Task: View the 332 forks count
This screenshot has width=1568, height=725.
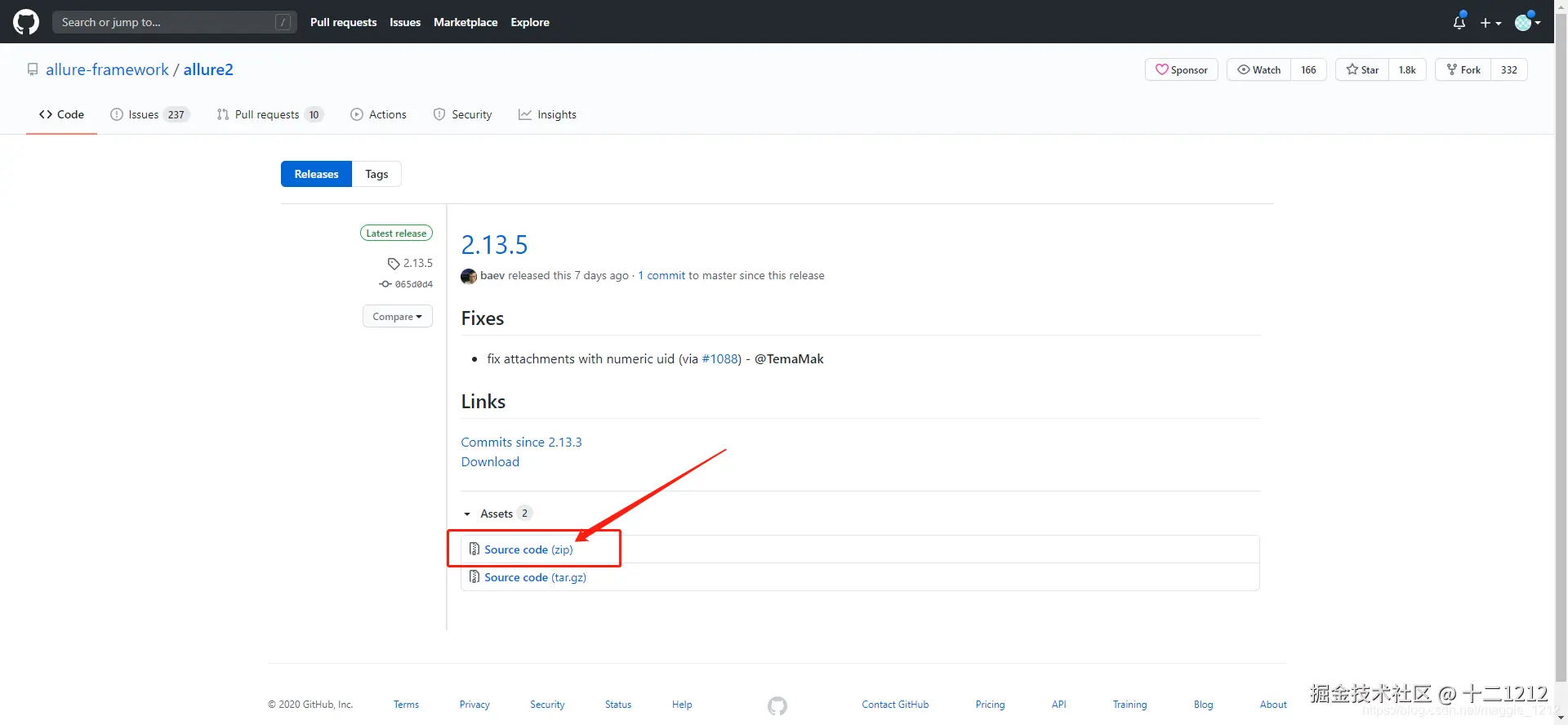Action: point(1509,69)
